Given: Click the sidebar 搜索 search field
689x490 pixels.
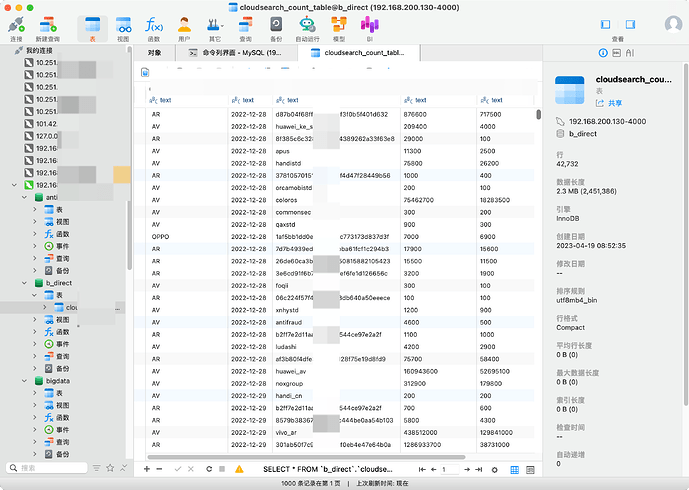Looking at the screenshot, I should 47,468.
